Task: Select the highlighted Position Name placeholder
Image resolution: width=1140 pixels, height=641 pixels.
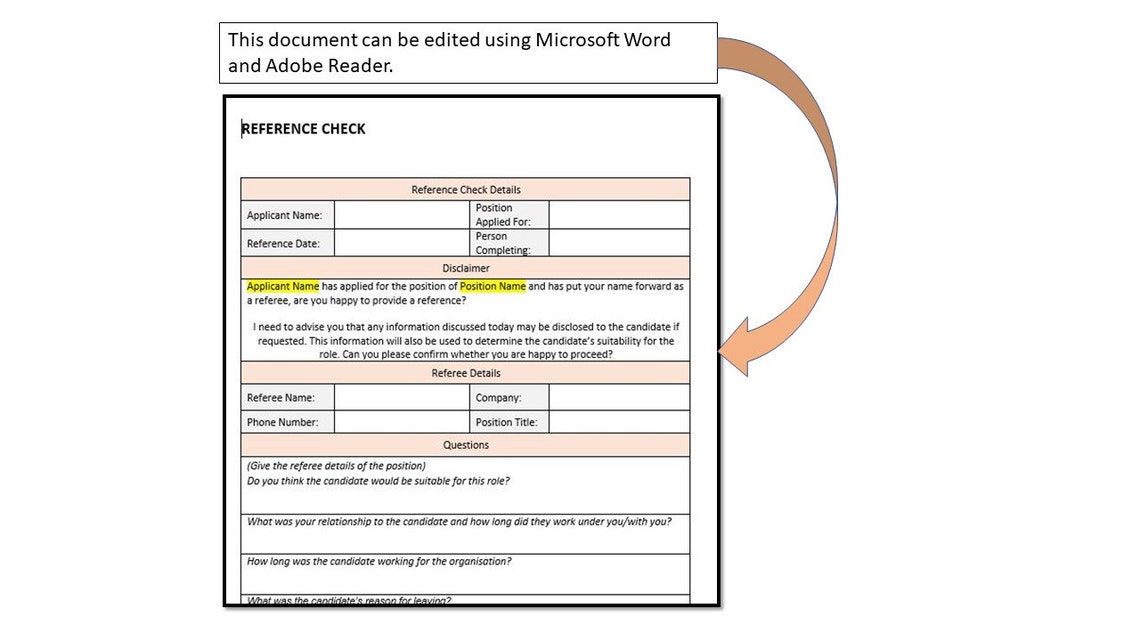Action: [492, 286]
